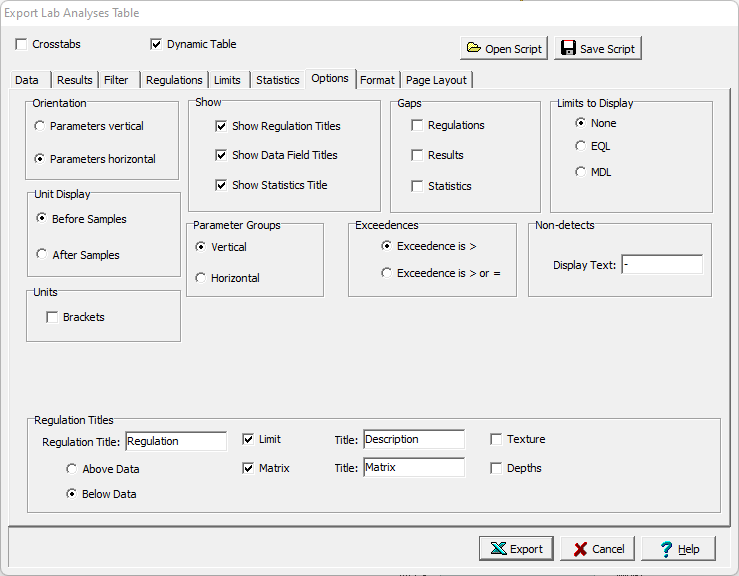Select Parameters vertical orientation
Viewport: 739px width, 576px height.
tap(40, 127)
